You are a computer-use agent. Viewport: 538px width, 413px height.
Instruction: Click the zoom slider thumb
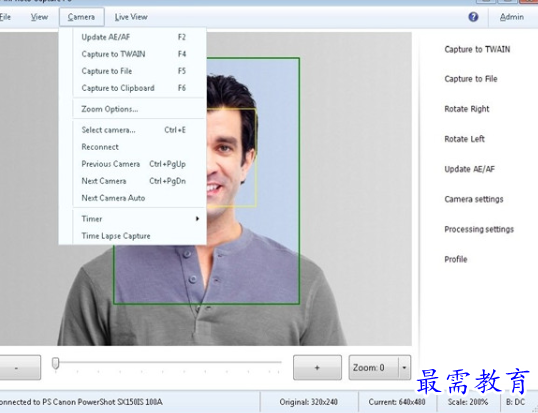point(56,363)
